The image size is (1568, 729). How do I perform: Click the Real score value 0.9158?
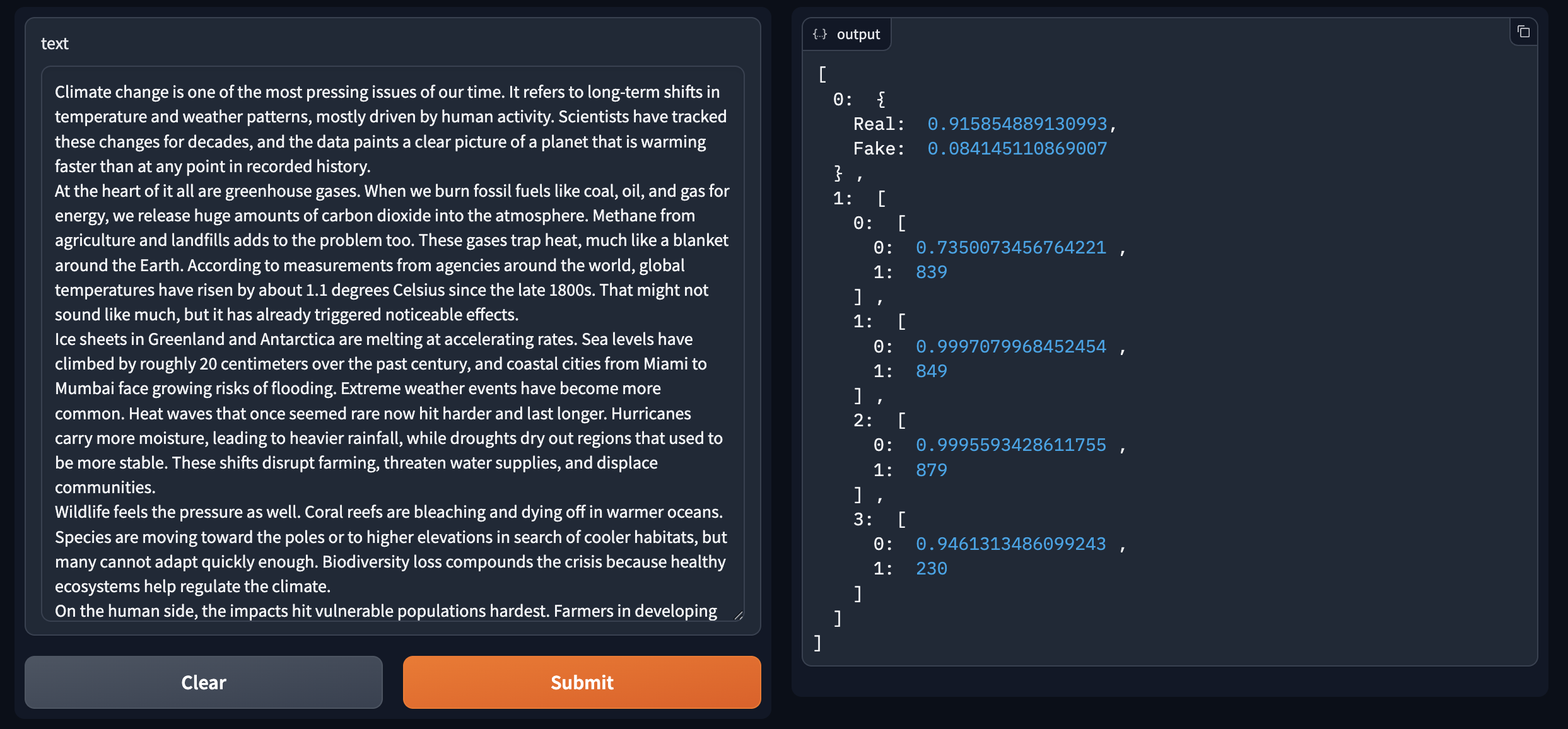pyautogui.click(x=1017, y=124)
